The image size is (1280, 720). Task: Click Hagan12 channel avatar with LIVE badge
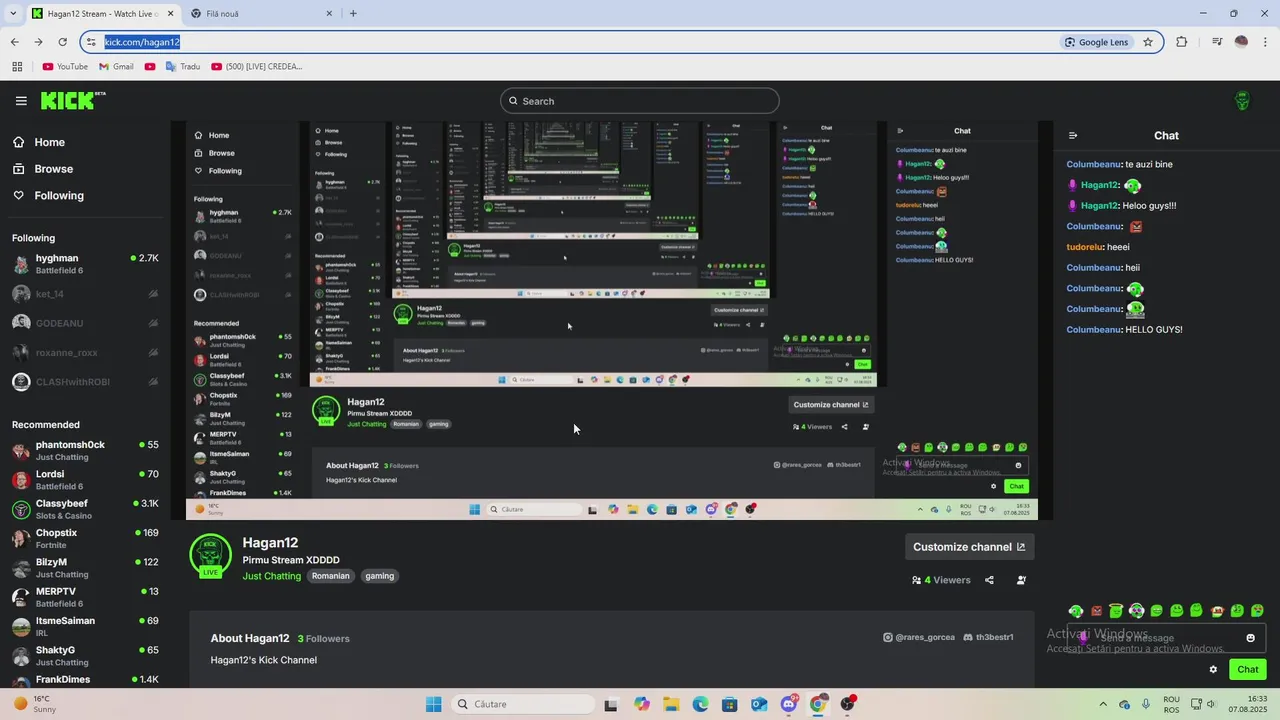210,556
